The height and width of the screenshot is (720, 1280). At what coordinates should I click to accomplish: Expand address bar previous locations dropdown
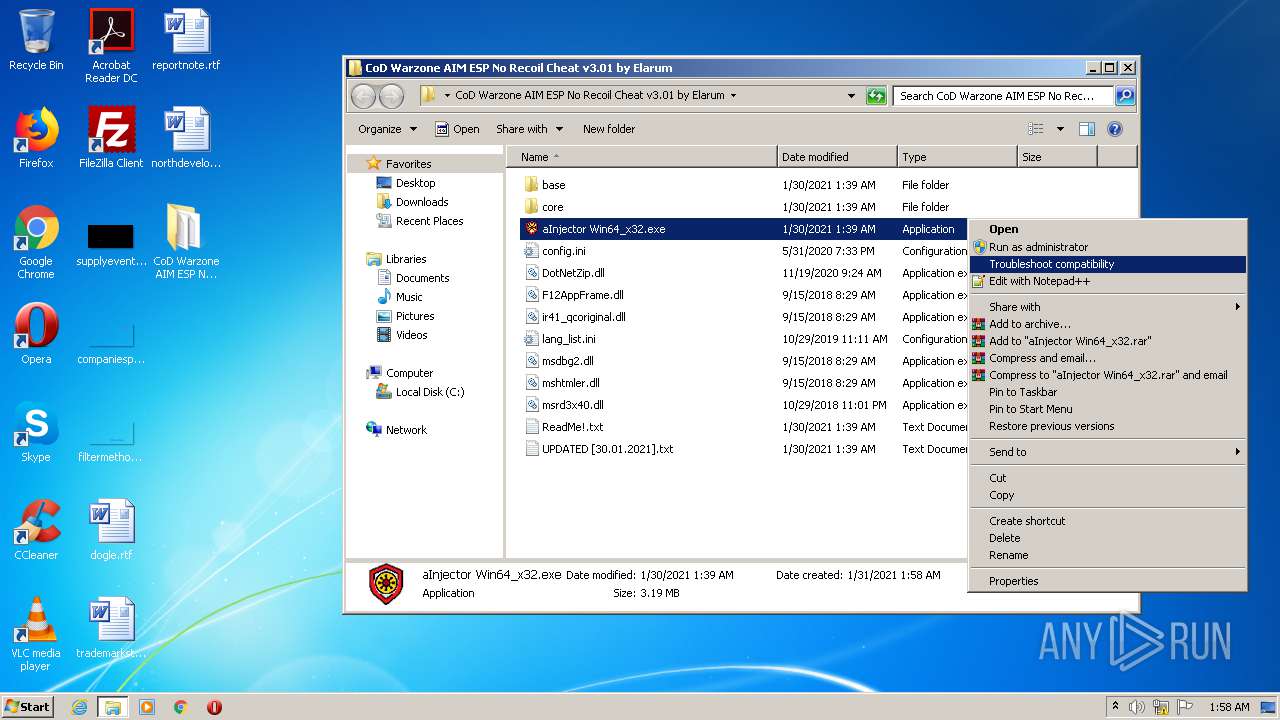click(x=851, y=96)
